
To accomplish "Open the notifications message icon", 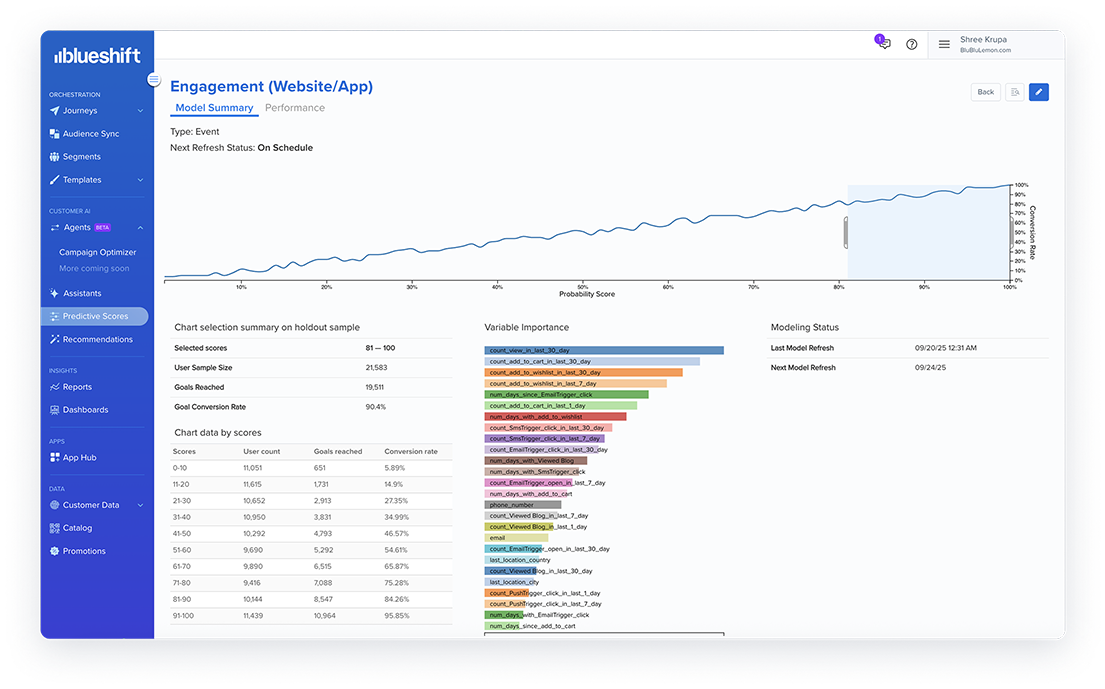I will point(882,44).
